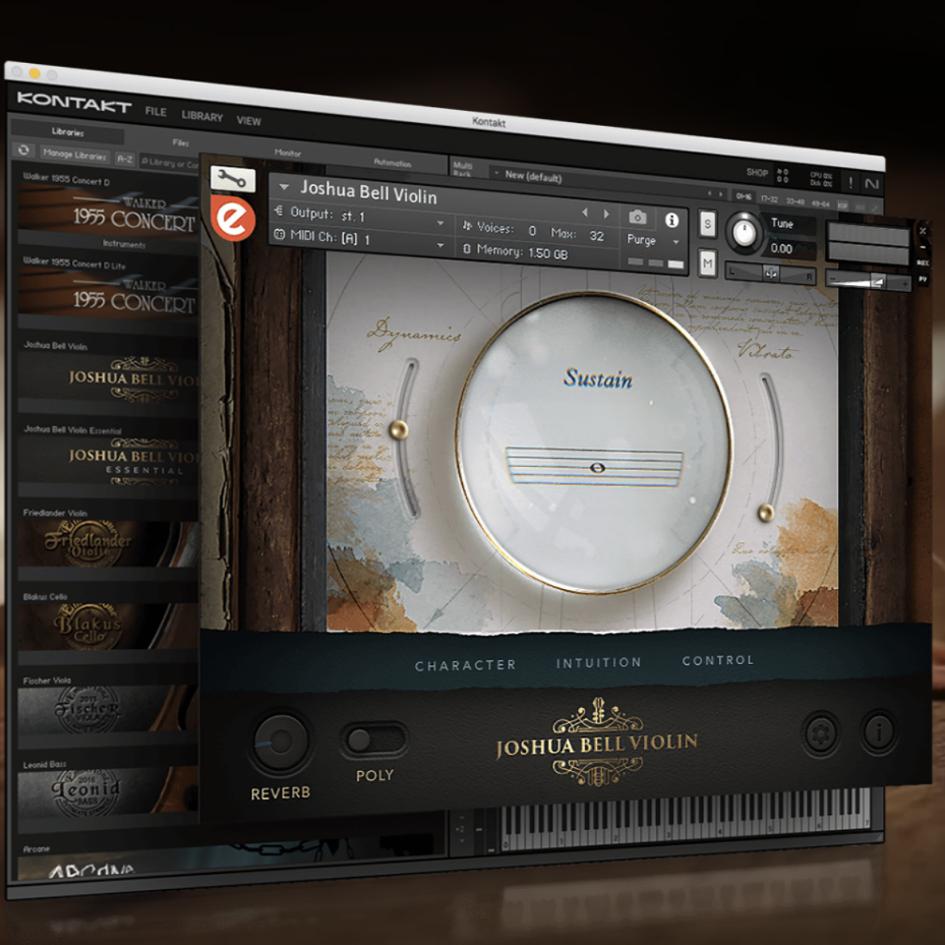Select Friedlander Violin library banner
Image resolution: width=945 pixels, height=945 pixels.
click(x=108, y=544)
